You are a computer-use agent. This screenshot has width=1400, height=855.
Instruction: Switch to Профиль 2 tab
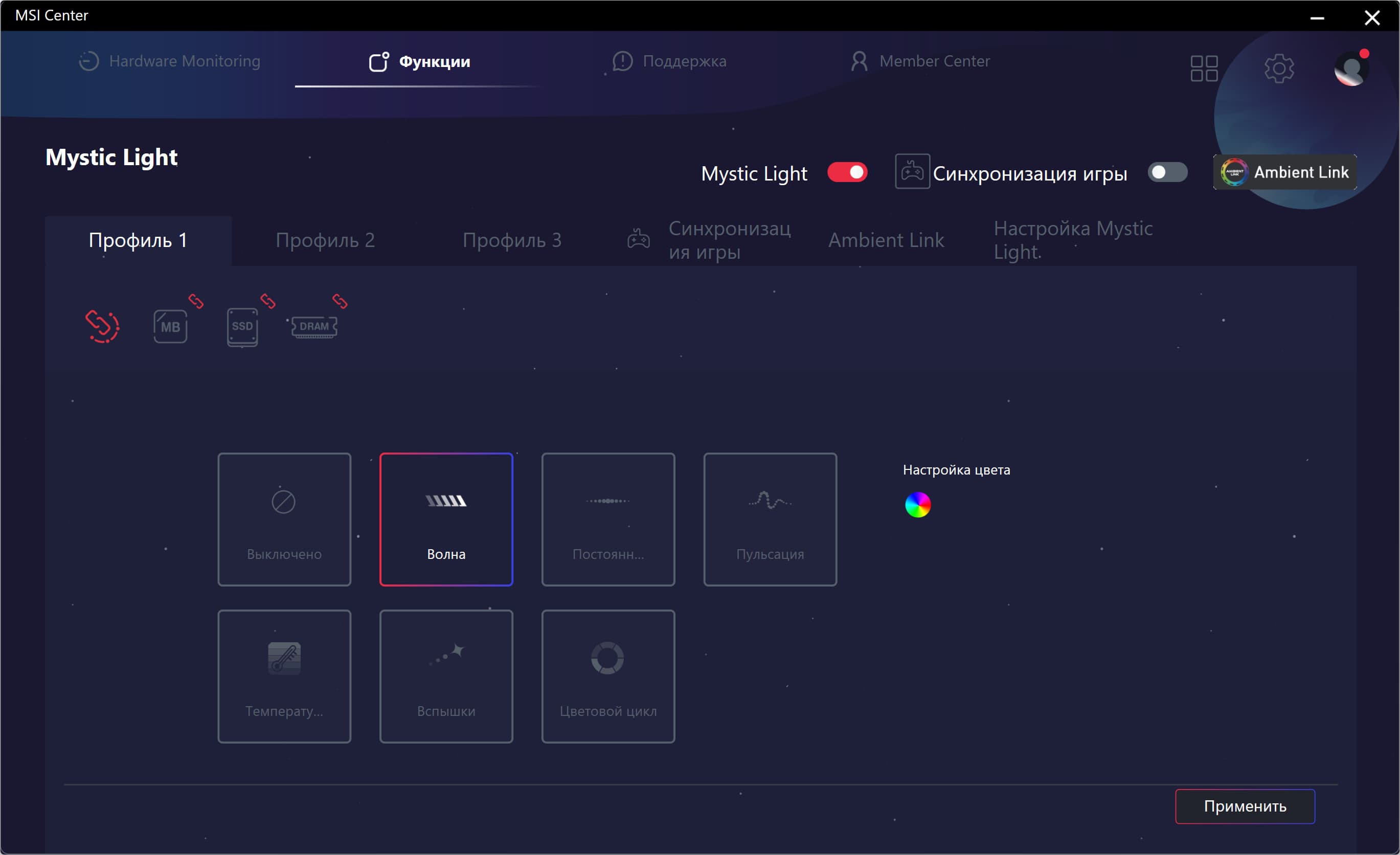point(325,240)
